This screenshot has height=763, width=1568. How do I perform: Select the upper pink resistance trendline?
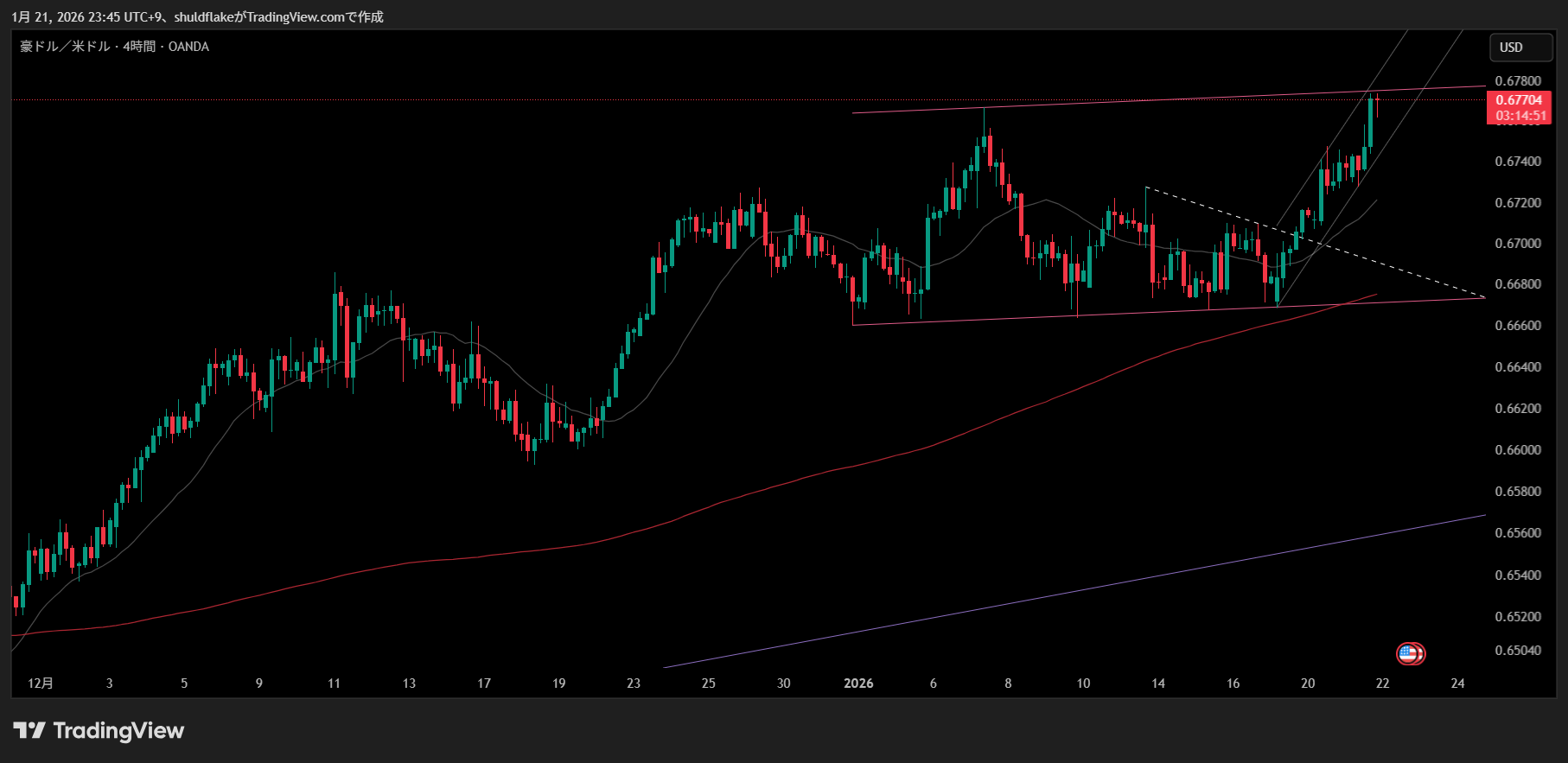(1124, 101)
